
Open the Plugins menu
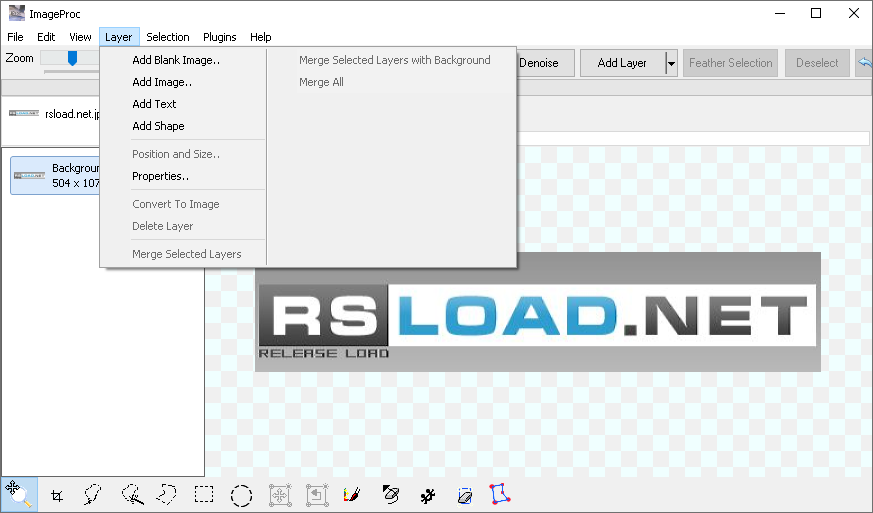pos(219,37)
